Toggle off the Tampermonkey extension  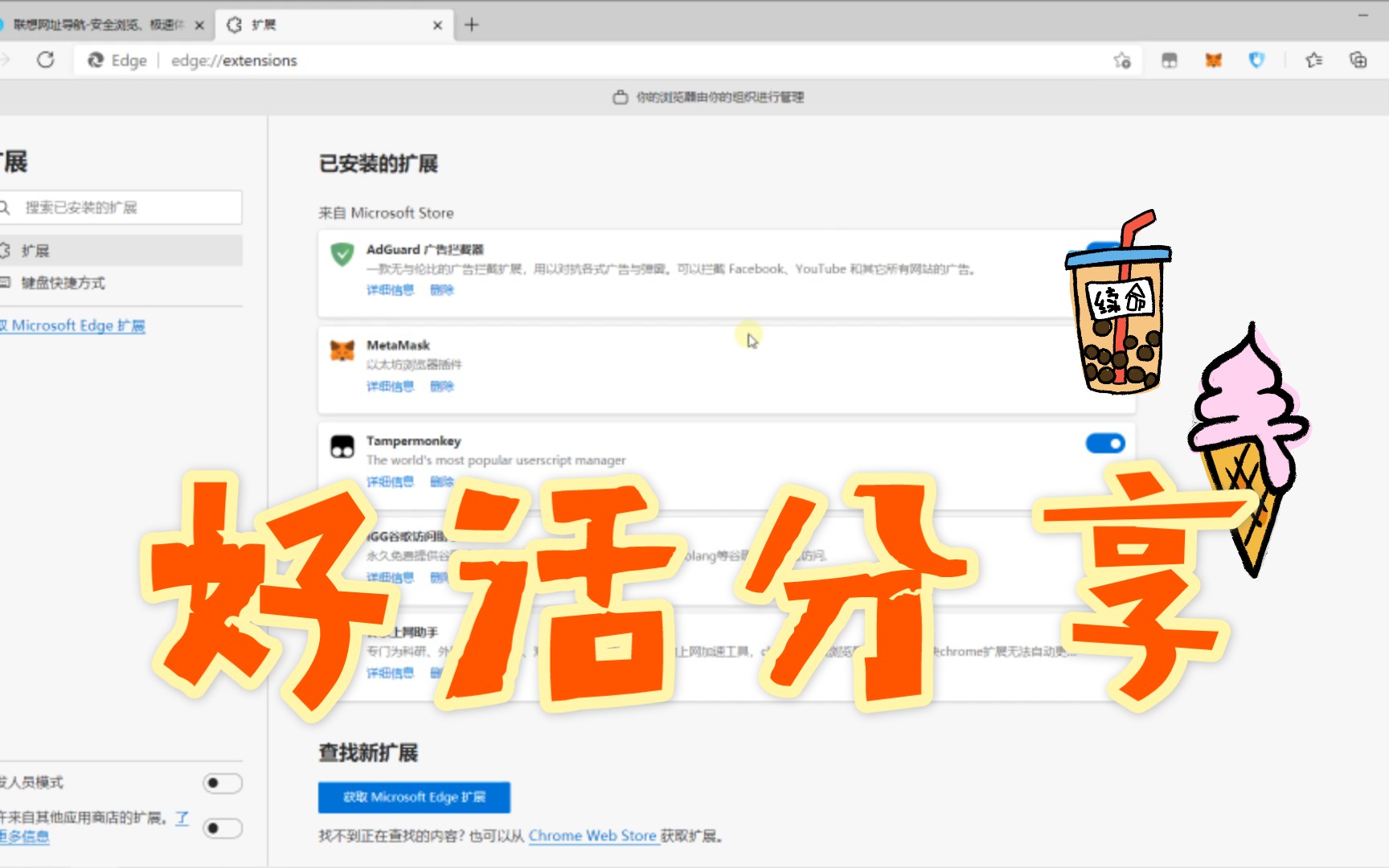click(x=1105, y=444)
